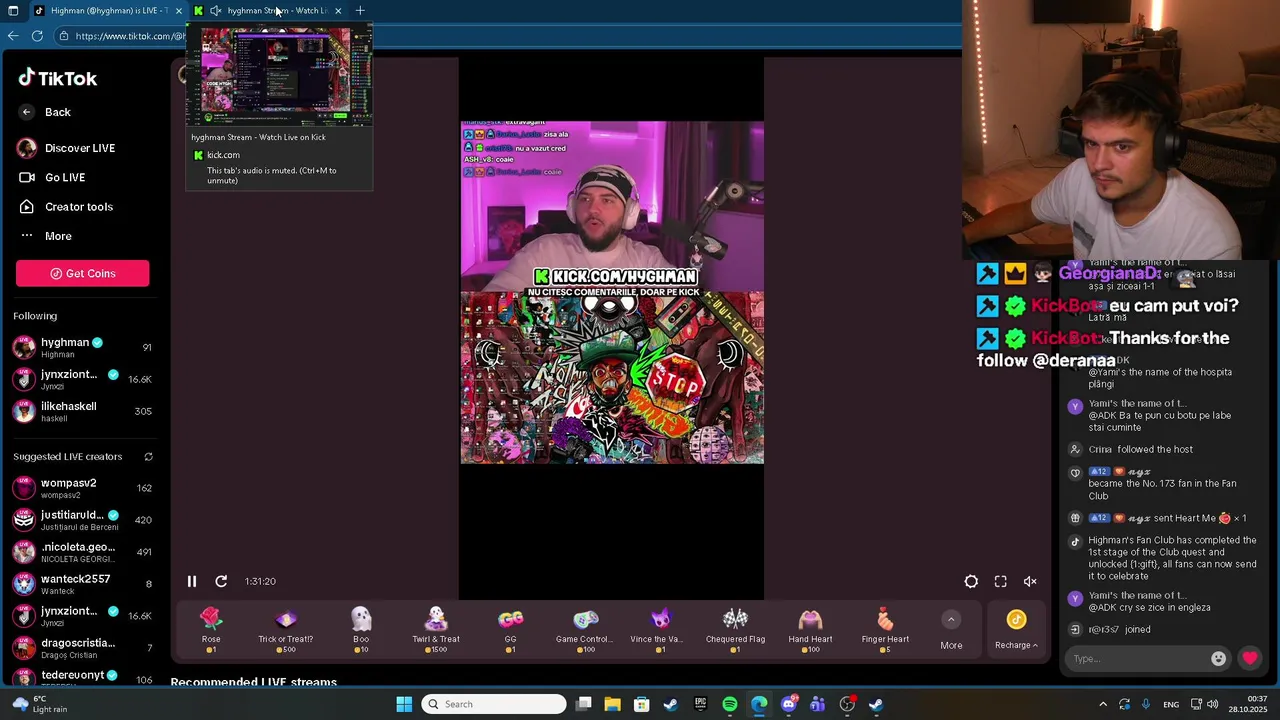Open the Windows Start menu
Viewport: 1280px width, 720px height.
point(404,704)
